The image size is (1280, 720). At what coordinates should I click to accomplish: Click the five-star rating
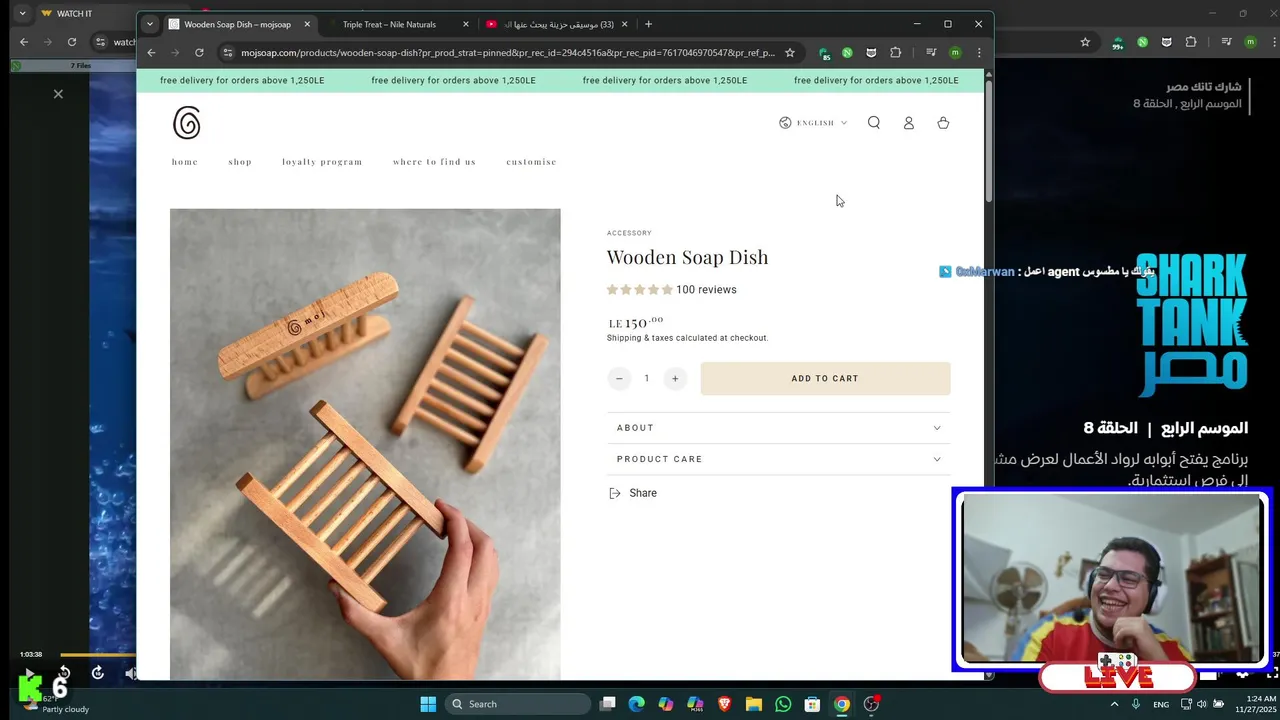[x=639, y=290]
